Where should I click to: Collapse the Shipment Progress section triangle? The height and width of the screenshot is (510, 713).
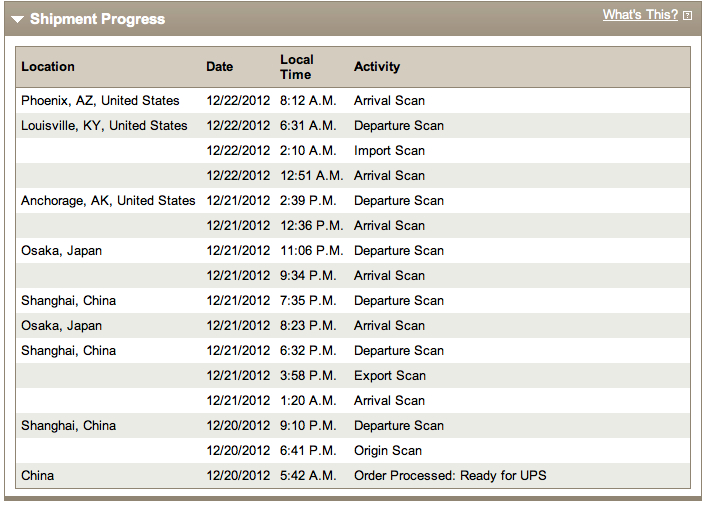click(18, 20)
